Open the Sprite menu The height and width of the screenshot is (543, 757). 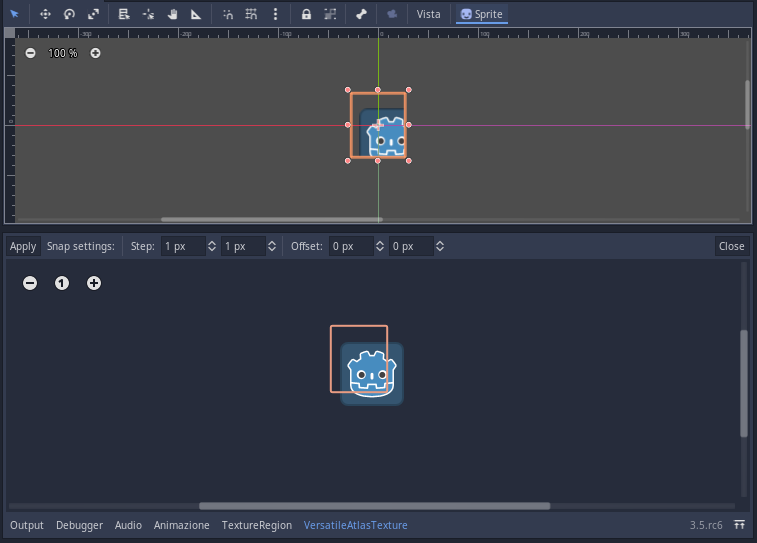482,14
